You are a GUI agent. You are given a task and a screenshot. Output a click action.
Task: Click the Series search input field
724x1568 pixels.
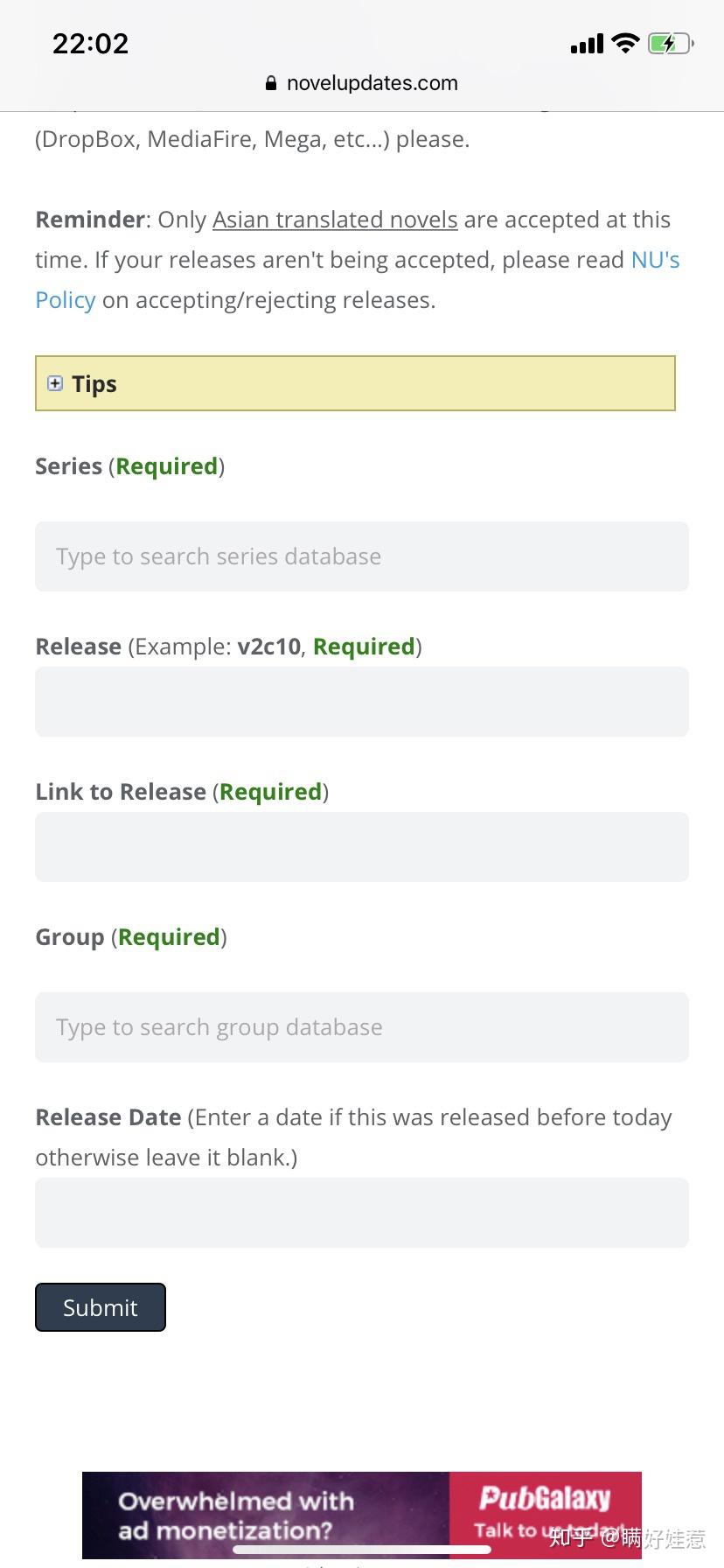pyautogui.click(x=362, y=556)
